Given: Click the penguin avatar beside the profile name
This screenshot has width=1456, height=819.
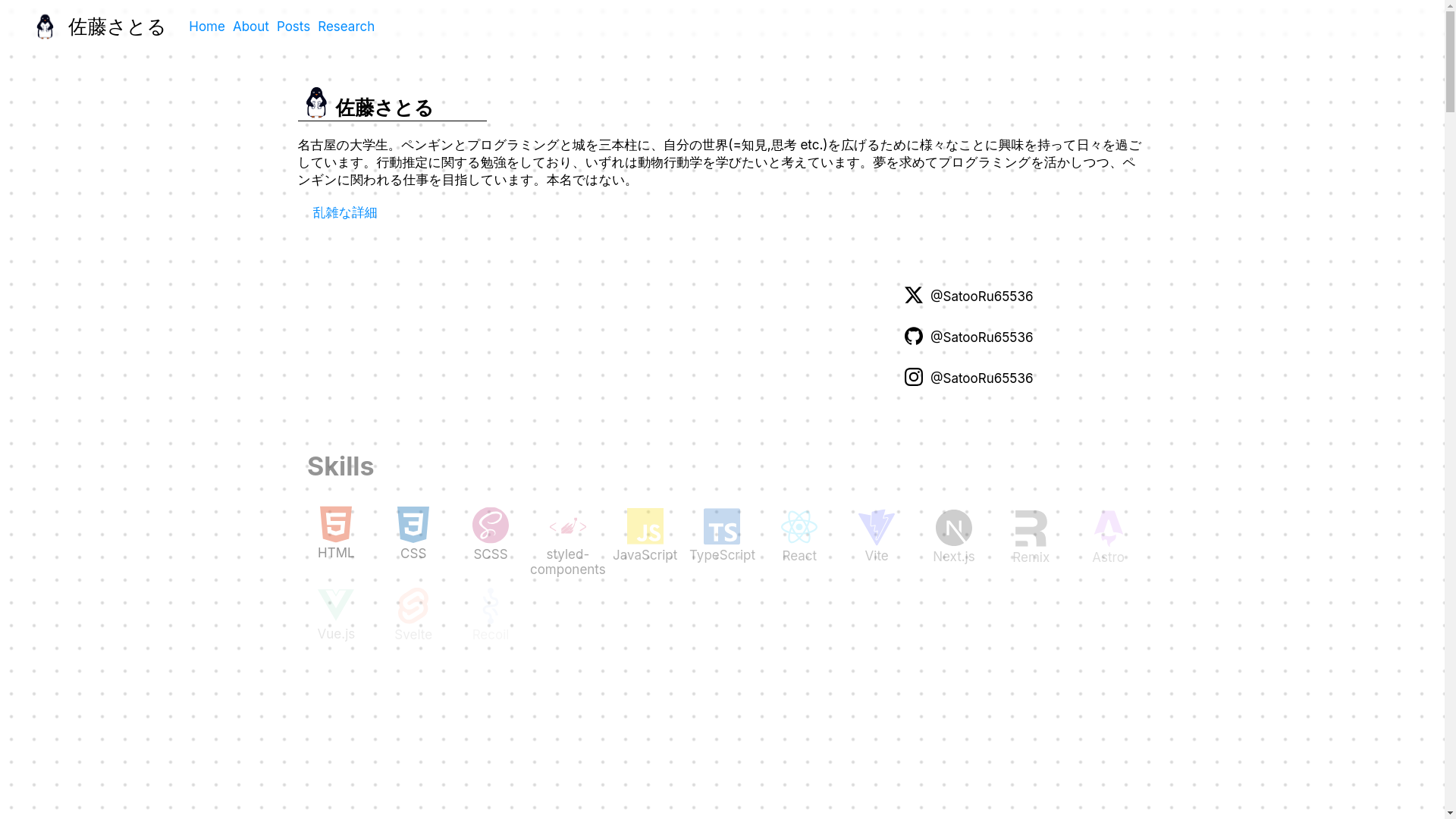Looking at the screenshot, I should point(316,102).
